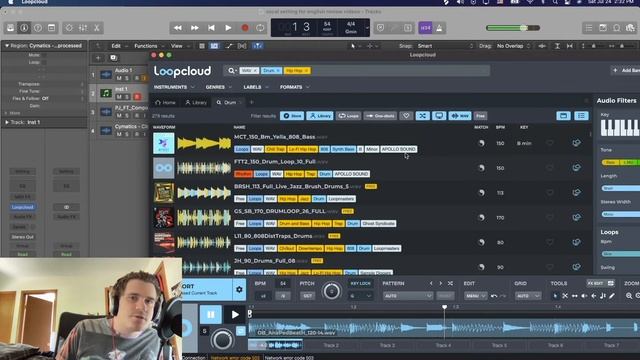
Task: Add new track plus button
Action: click(x=98, y=58)
